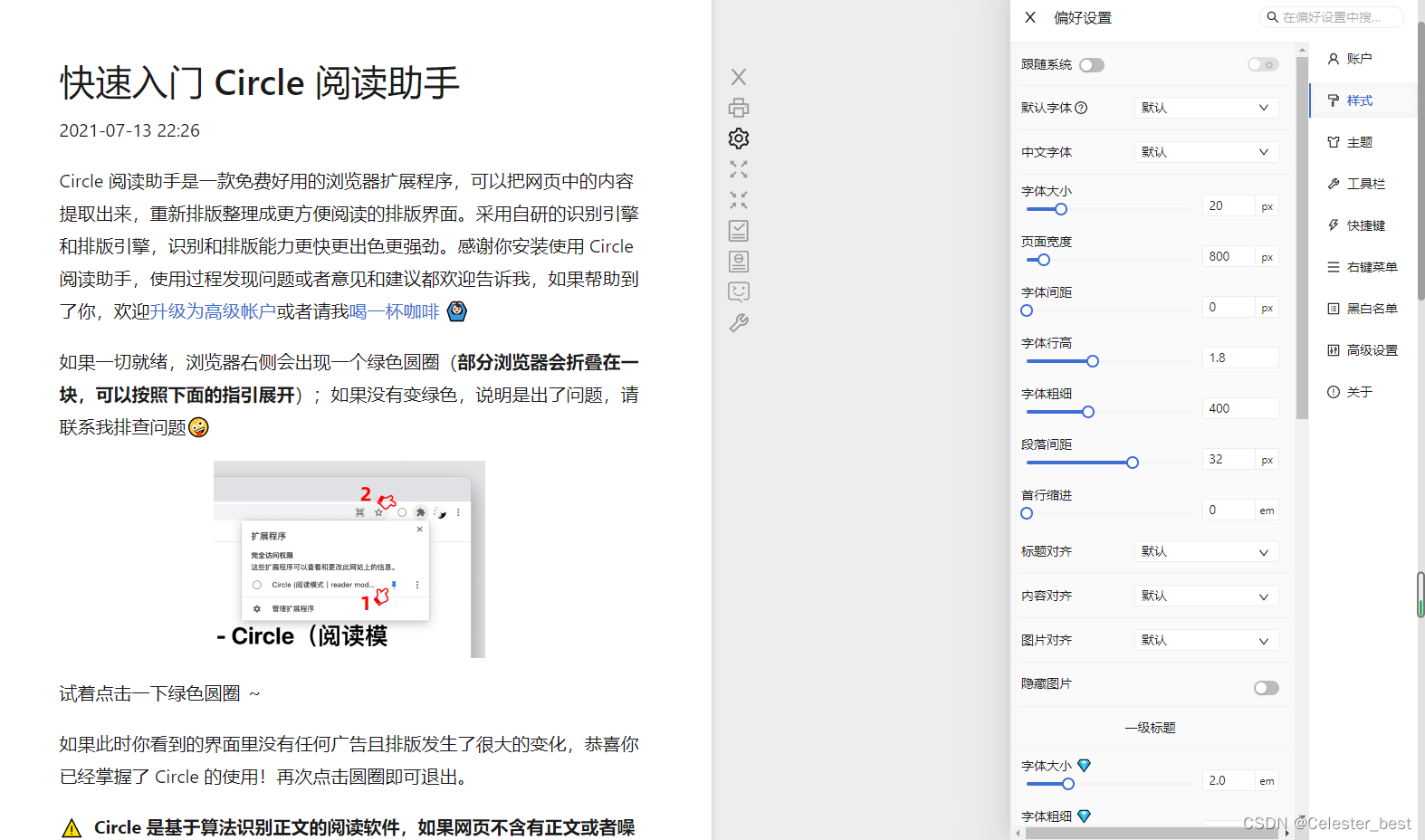Click the 关于 info icon

pos(1334,392)
